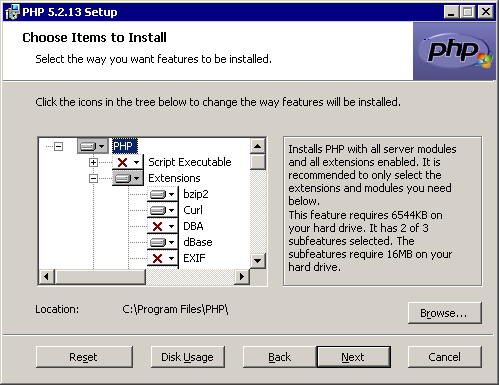Image resolution: width=499 pixels, height=385 pixels.
Task: Click the vertical scrollbar thumb in the tree
Action: tap(258, 162)
